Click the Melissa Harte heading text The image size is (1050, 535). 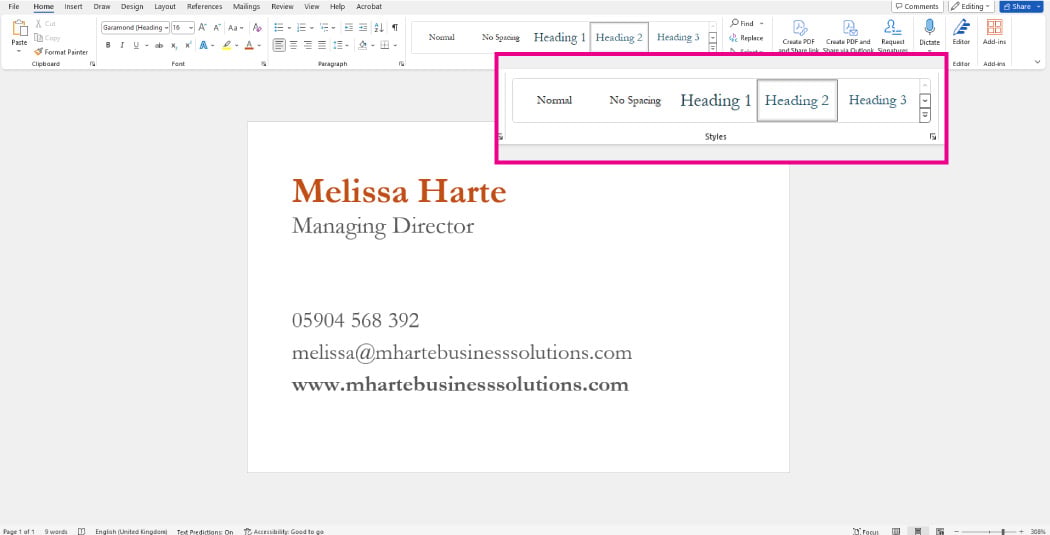(x=399, y=192)
